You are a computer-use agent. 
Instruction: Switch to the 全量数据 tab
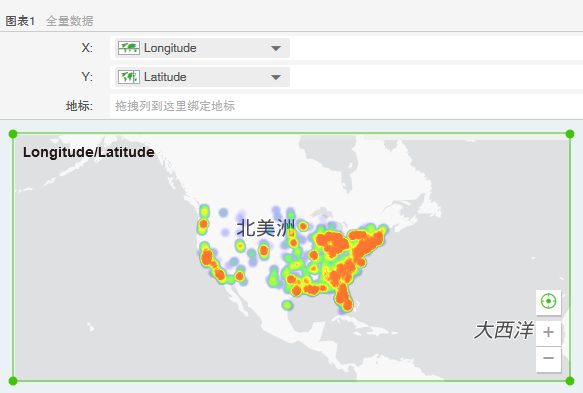(x=70, y=21)
